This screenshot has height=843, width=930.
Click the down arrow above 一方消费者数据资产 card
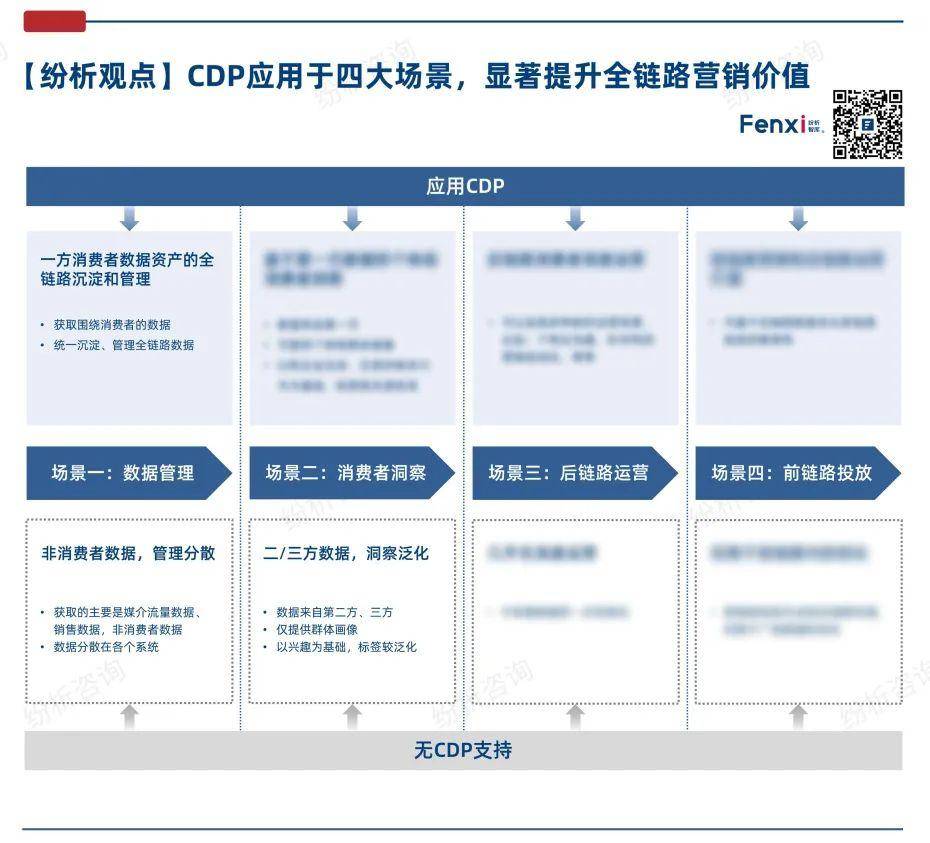pyautogui.click(x=129, y=219)
